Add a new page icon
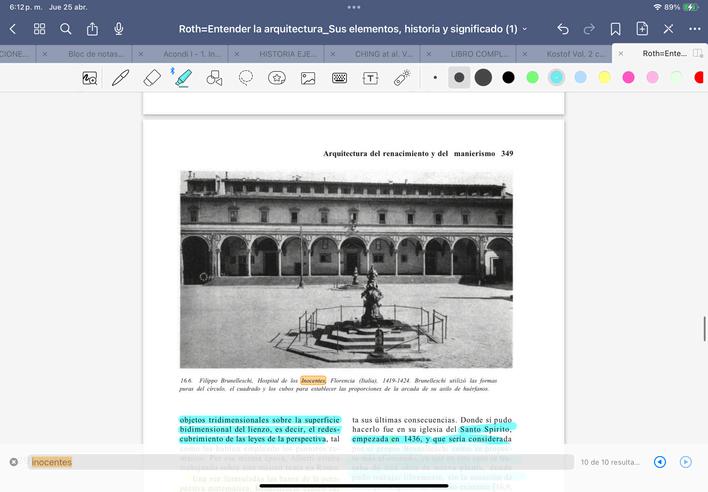708x492 pixels. pos(642,29)
